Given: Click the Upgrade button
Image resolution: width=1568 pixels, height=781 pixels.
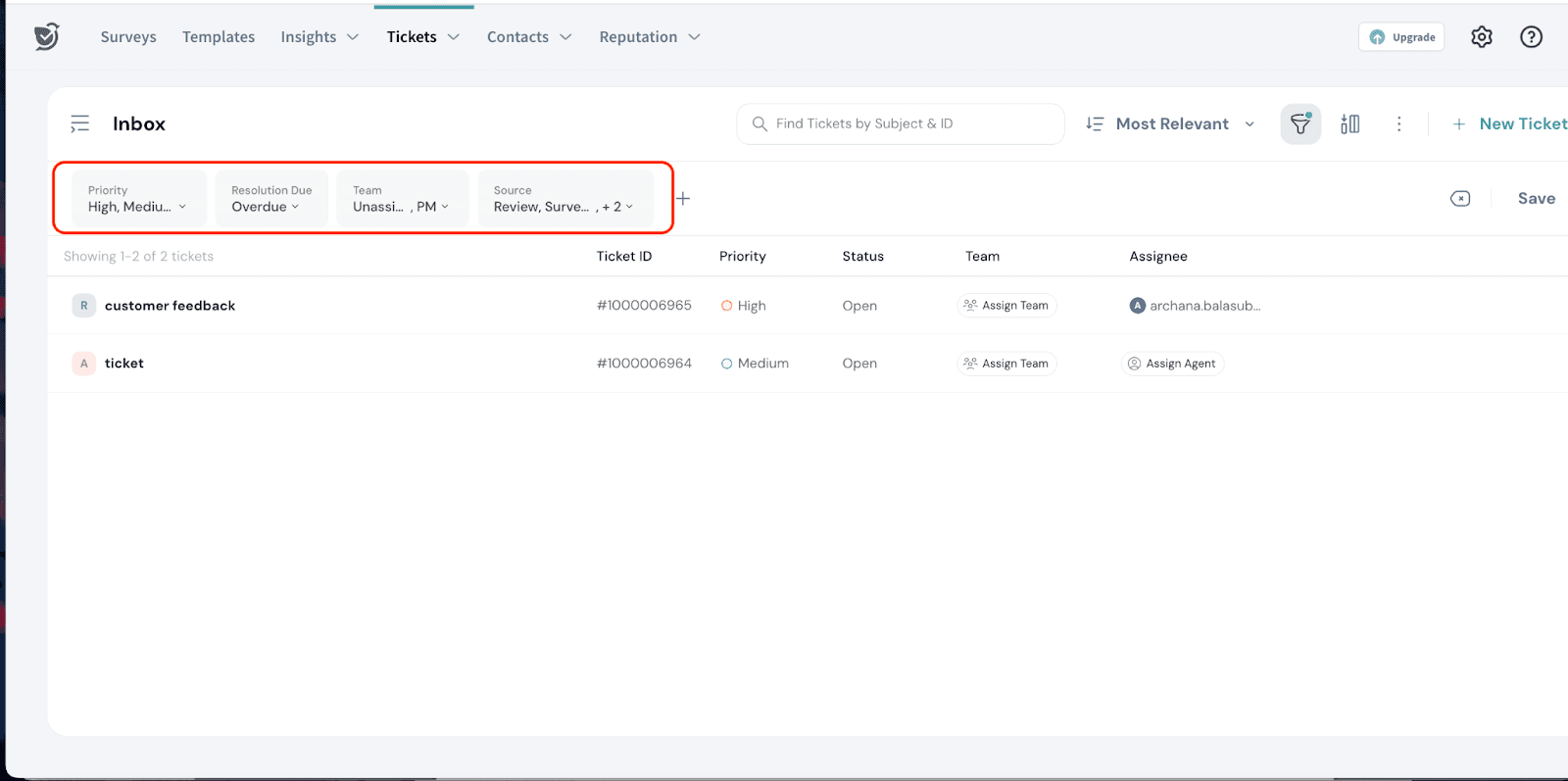Looking at the screenshot, I should click(1400, 37).
